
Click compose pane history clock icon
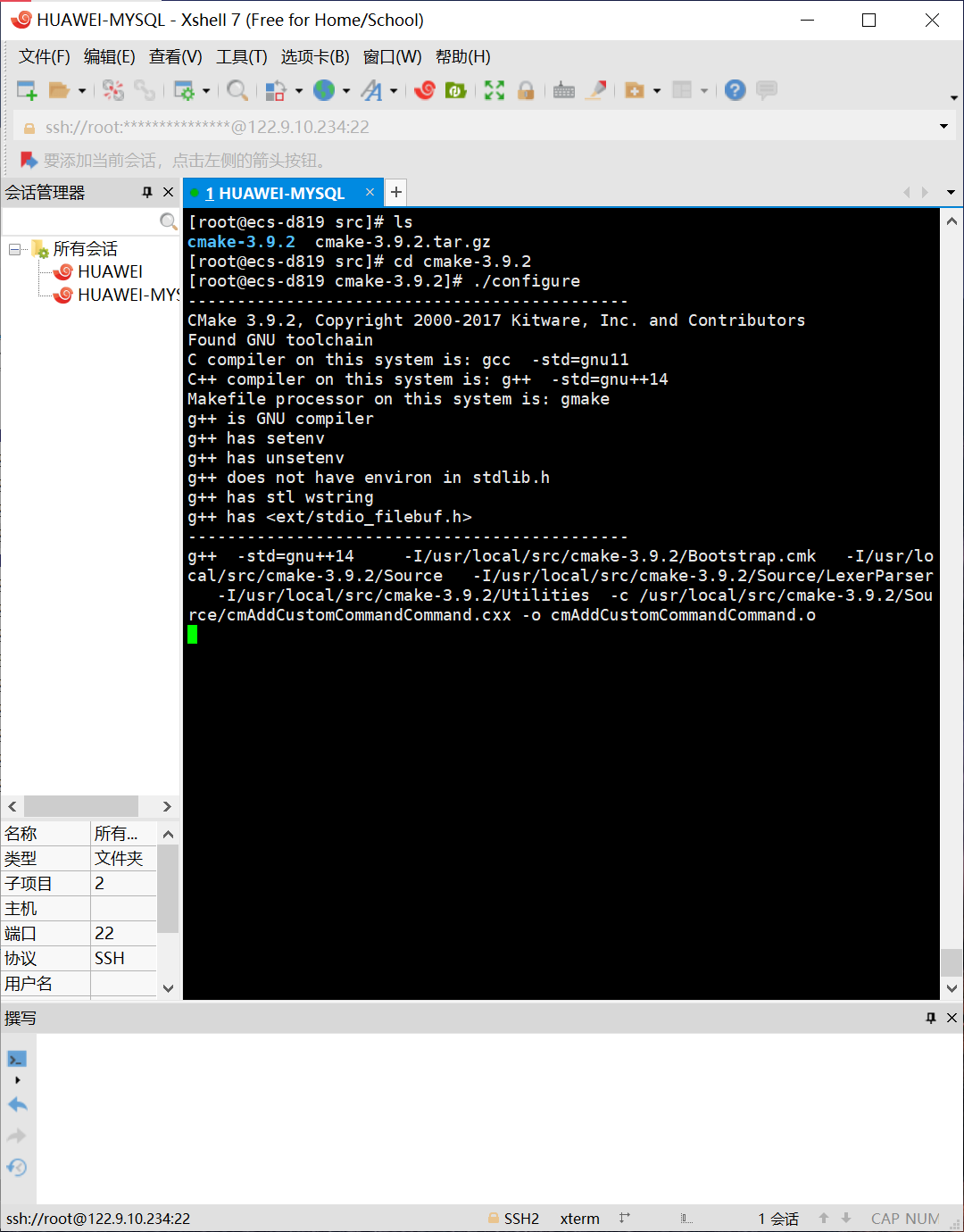coord(17,1168)
